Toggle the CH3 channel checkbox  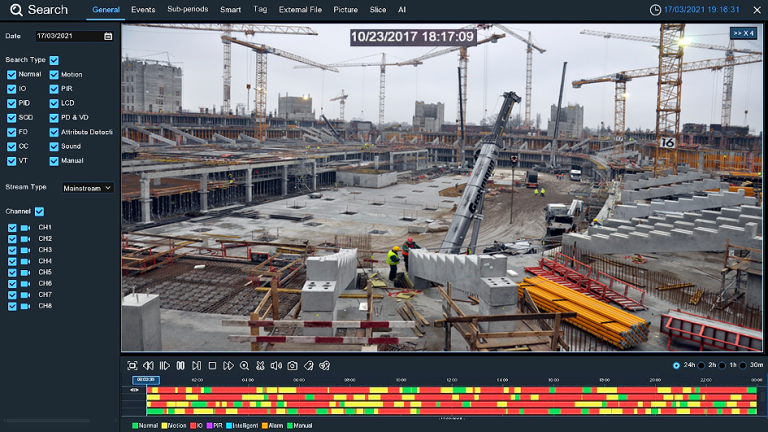12,250
